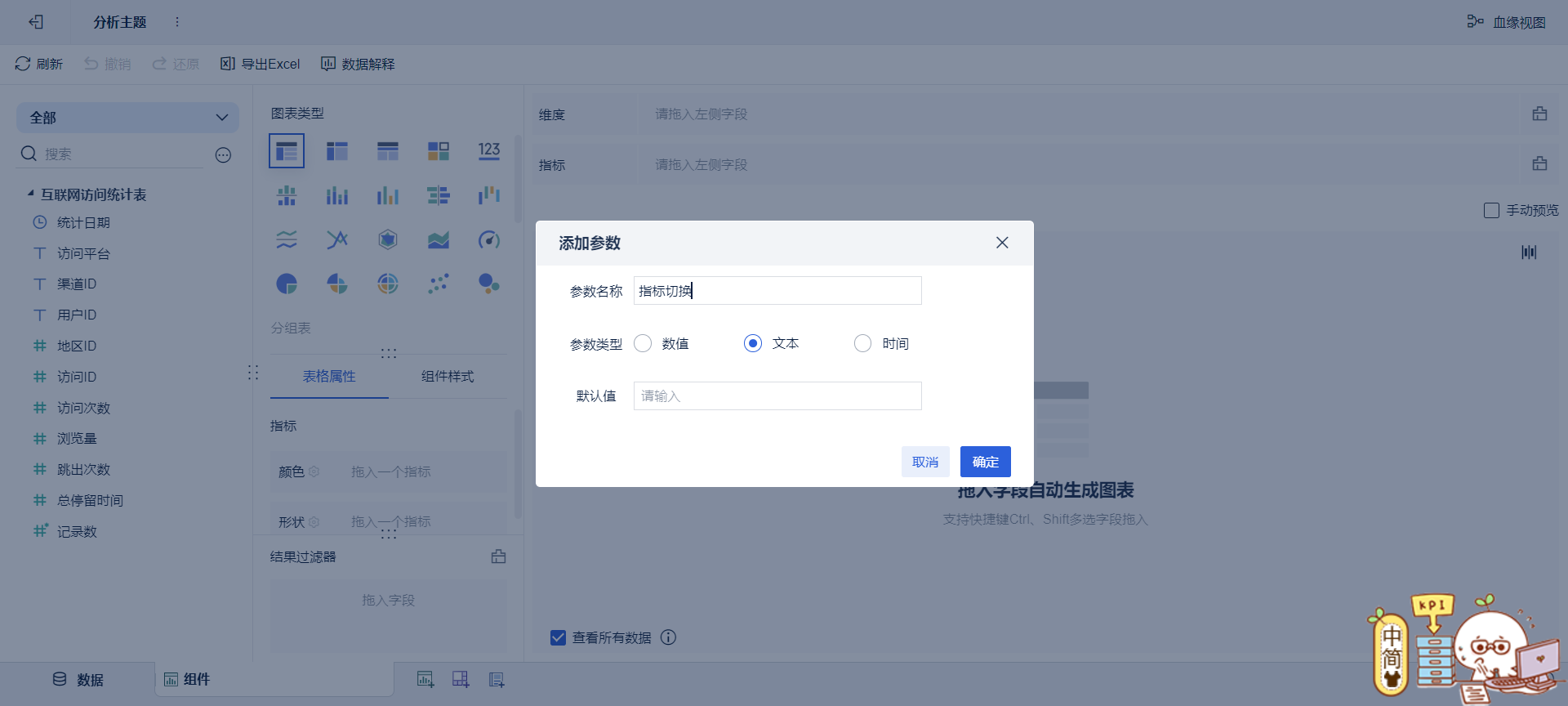Pick the area chart icon
Viewport: 1568px width, 706px height.
tap(439, 239)
